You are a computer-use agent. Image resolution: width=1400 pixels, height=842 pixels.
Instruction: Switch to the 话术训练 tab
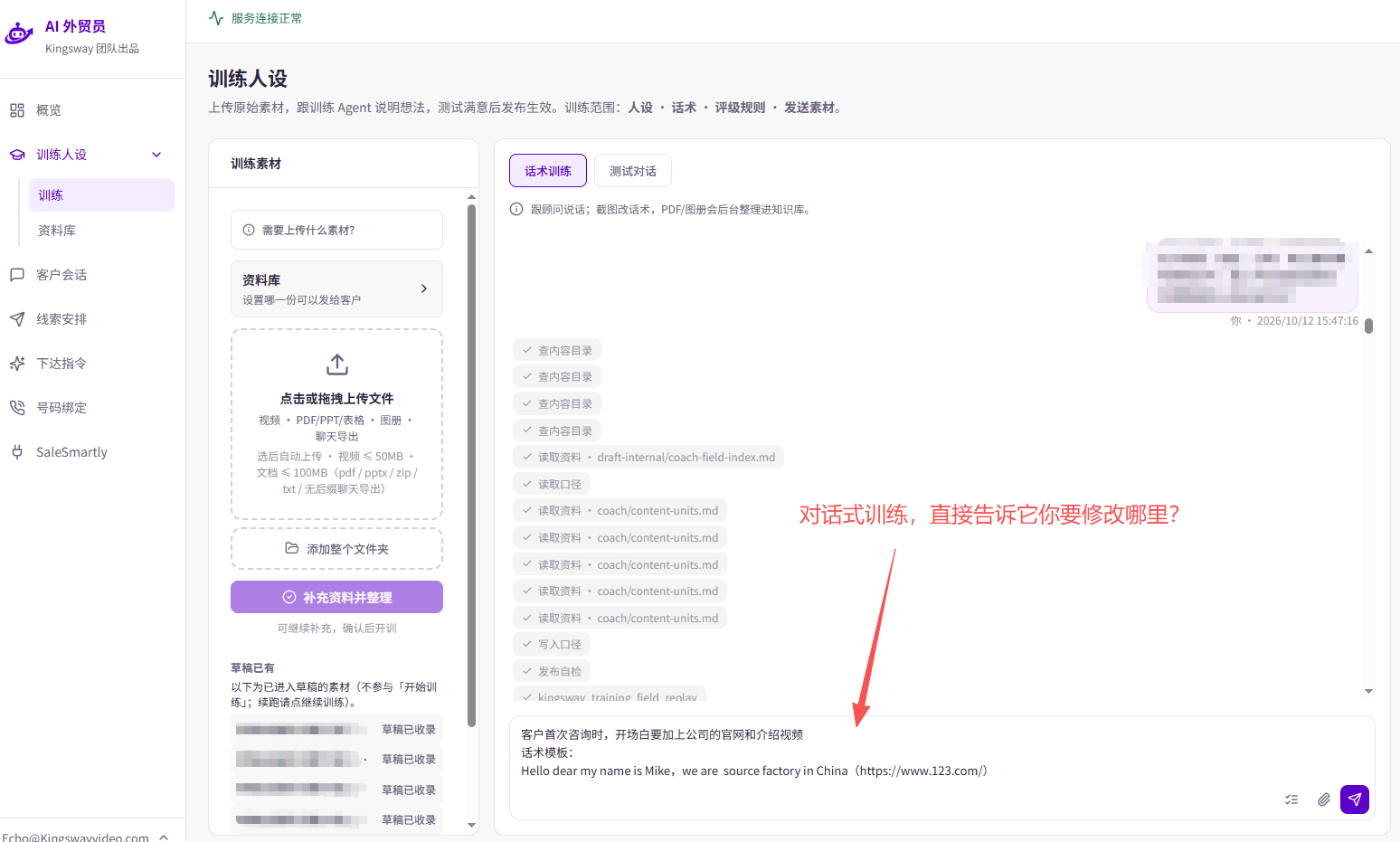click(548, 171)
